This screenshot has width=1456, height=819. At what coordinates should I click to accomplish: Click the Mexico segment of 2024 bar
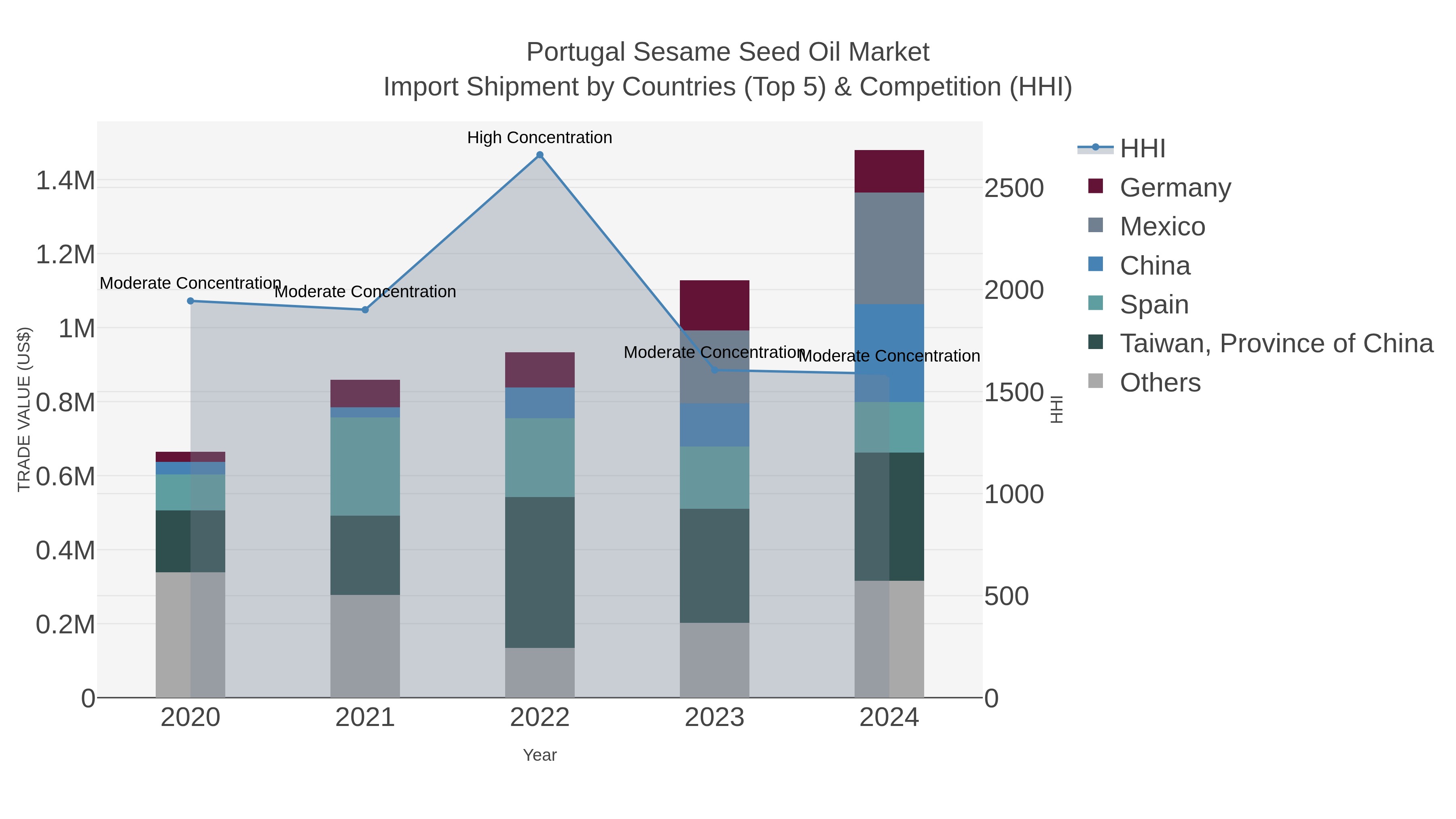[889, 249]
